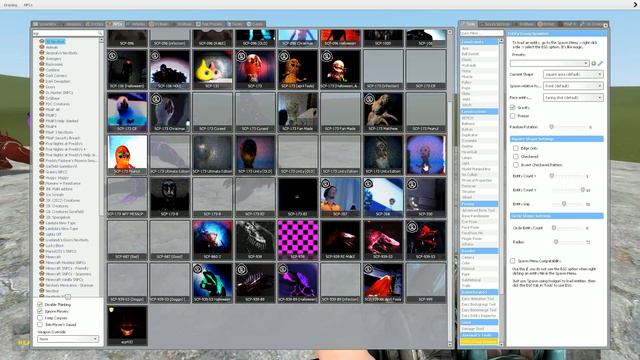
Task: Click the category icon beside Animals in the tree
Action: 42,47
